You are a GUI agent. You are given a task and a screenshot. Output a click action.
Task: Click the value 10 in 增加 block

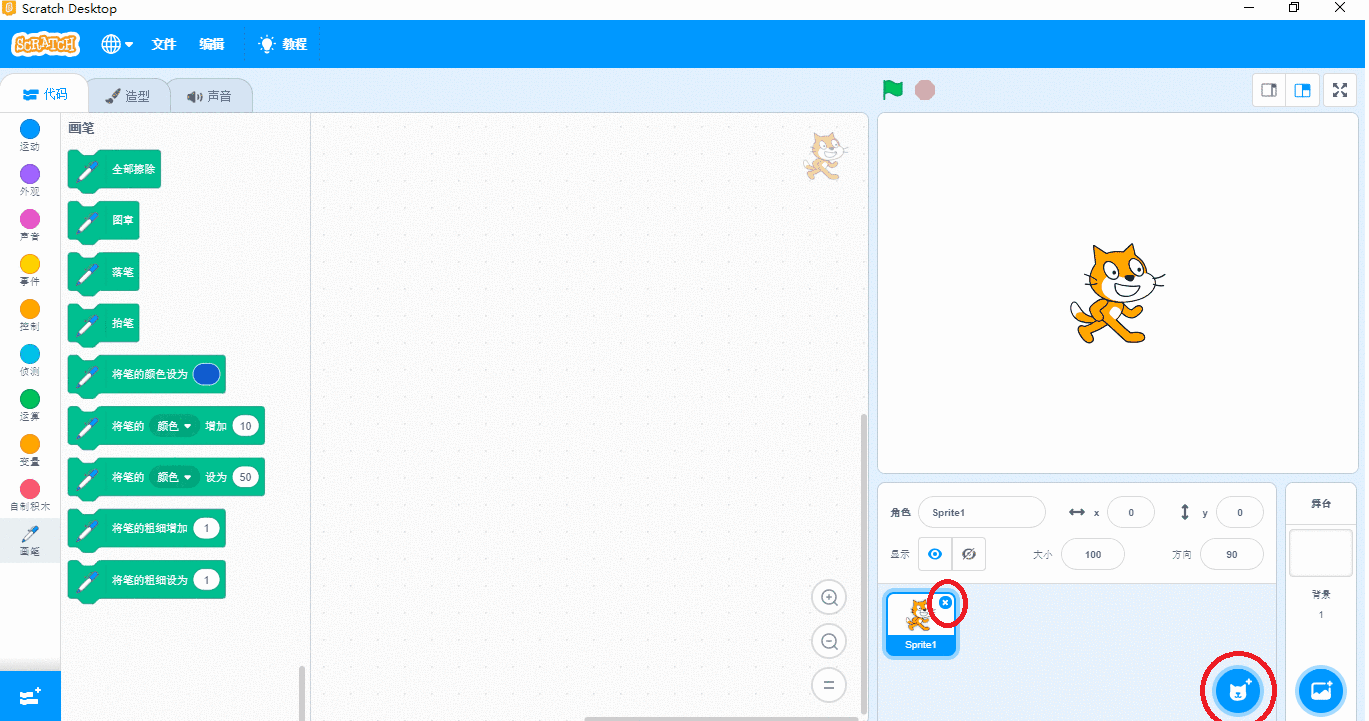pyautogui.click(x=246, y=426)
